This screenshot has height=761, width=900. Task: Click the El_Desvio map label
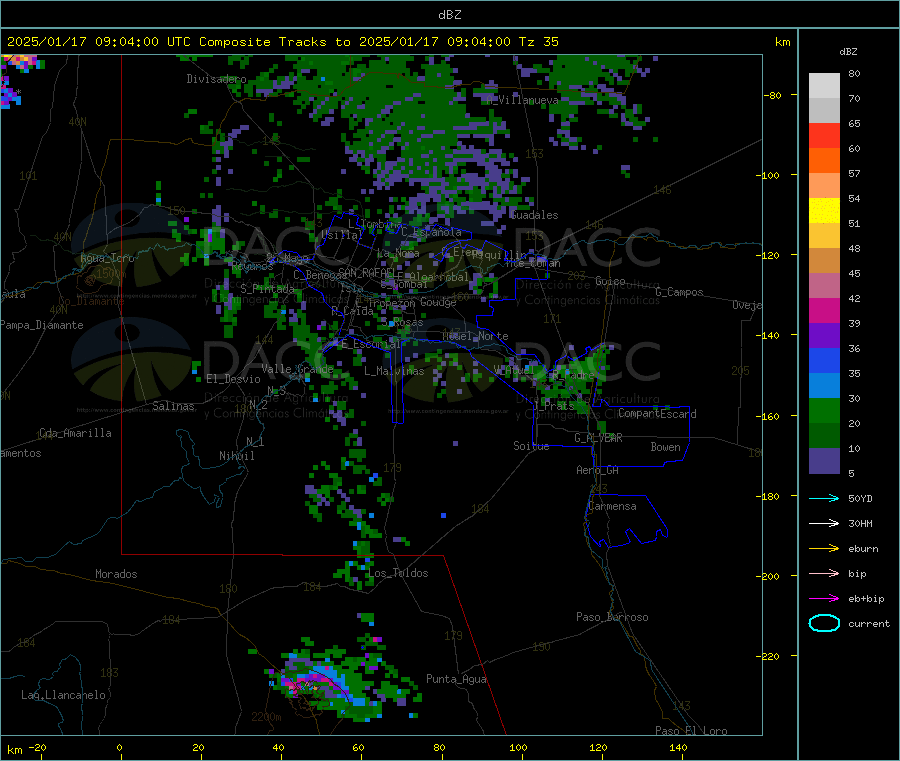234,379
